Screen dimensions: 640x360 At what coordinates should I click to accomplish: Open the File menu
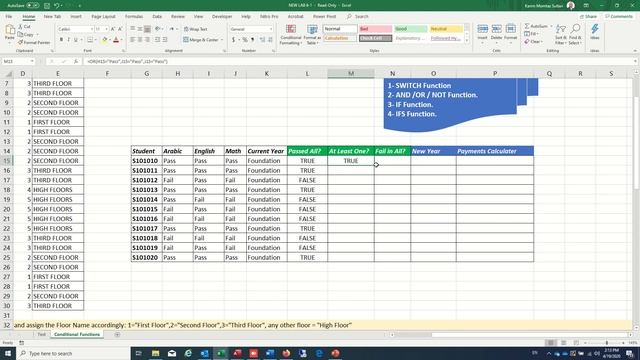tap(9, 16)
